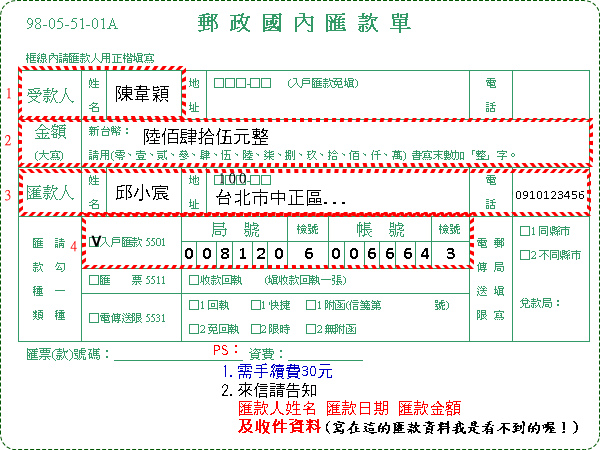
Task: Click the empty payee postal code boxes
Action: [242, 83]
